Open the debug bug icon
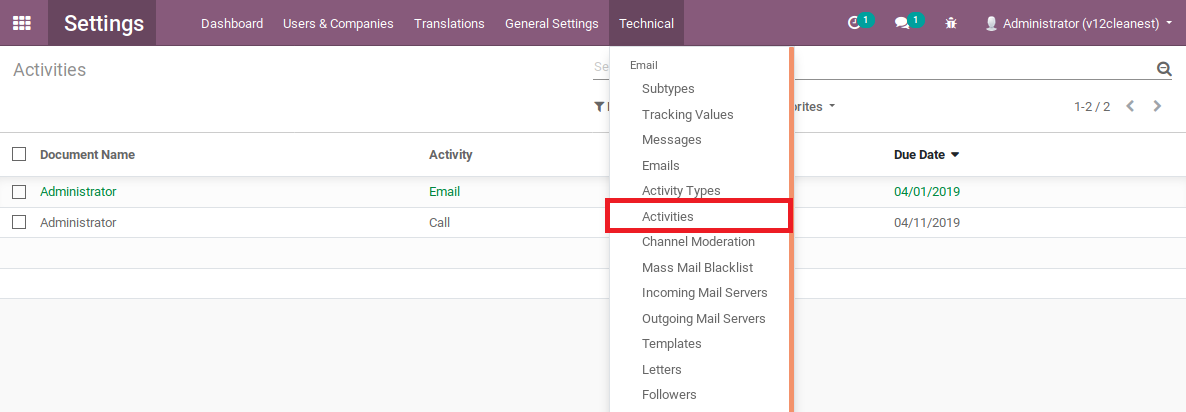Screen dimensions: 1186x412 [951, 23]
